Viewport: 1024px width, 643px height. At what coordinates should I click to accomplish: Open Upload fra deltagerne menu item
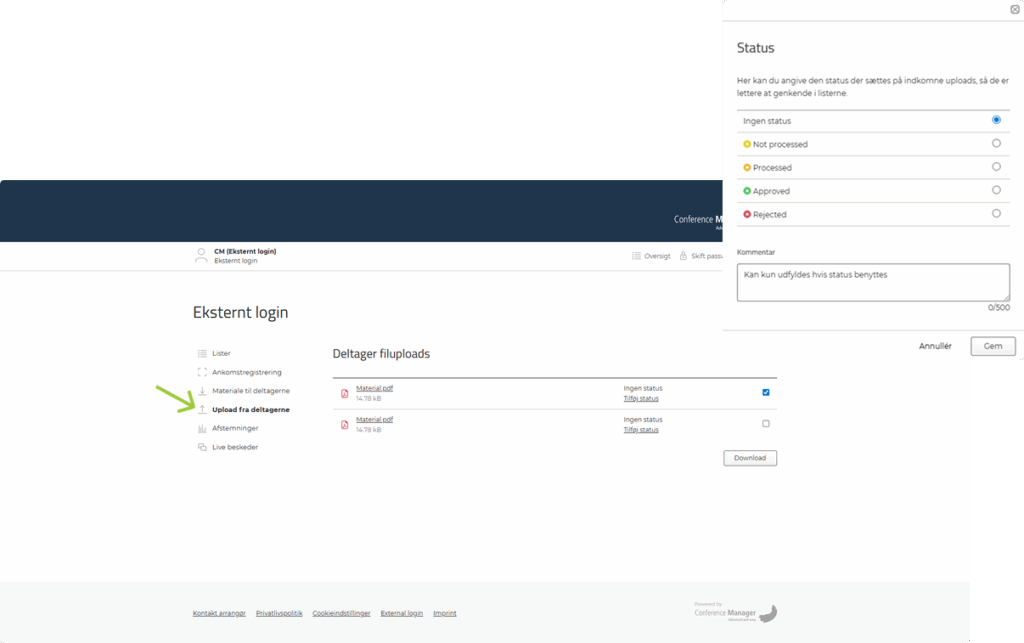click(251, 409)
